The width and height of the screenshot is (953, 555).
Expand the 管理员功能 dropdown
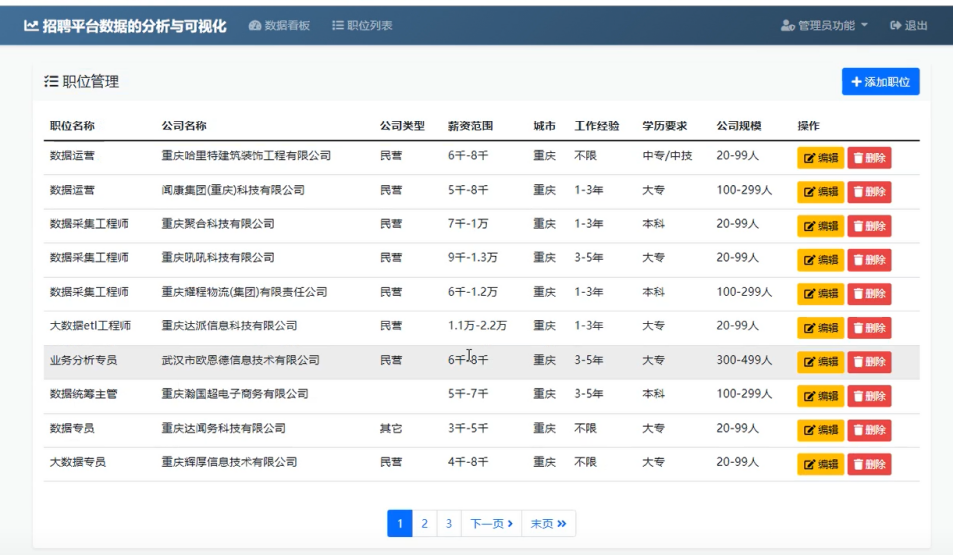[x=824, y=26]
